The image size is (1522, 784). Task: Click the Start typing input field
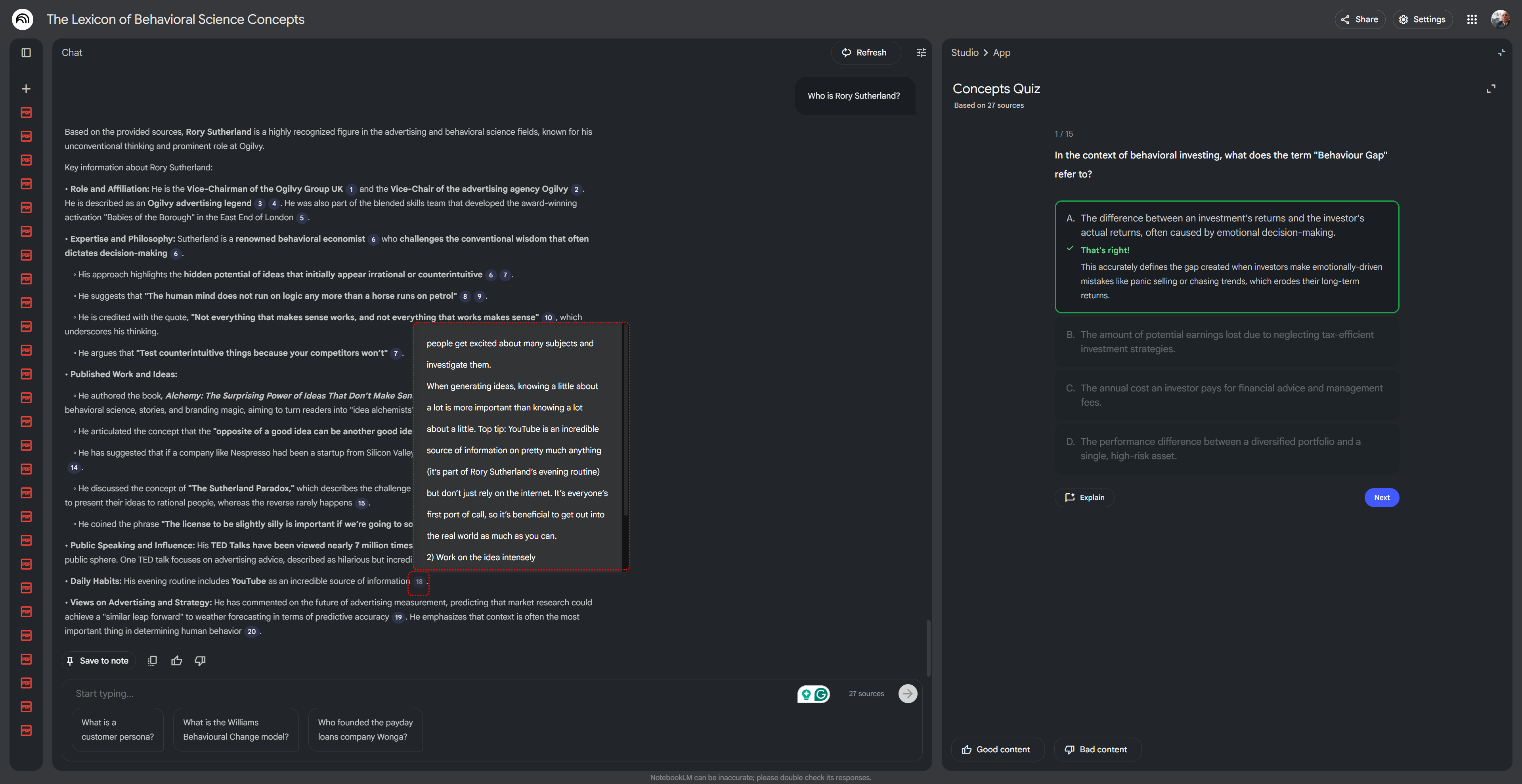click(x=413, y=694)
